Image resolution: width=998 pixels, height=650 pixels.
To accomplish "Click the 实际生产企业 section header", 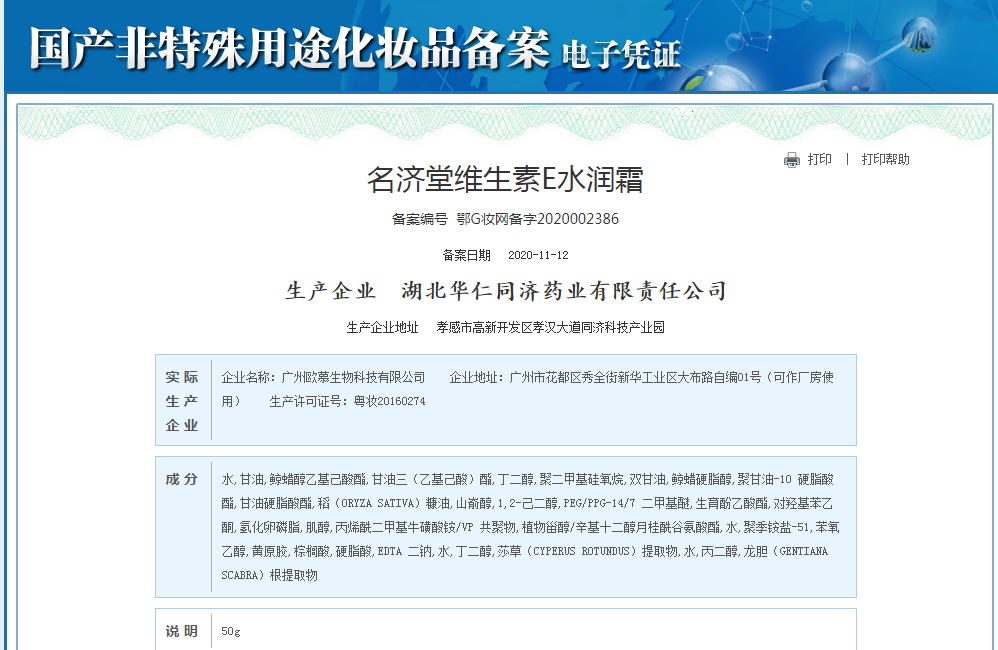I will (182, 401).
